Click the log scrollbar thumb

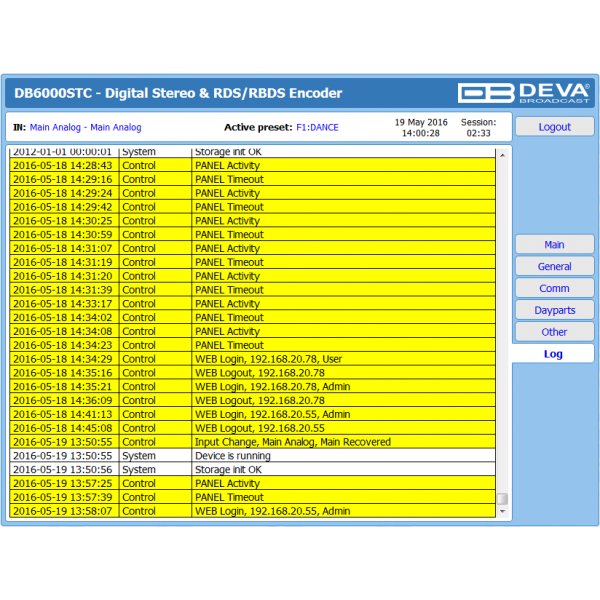click(502, 499)
